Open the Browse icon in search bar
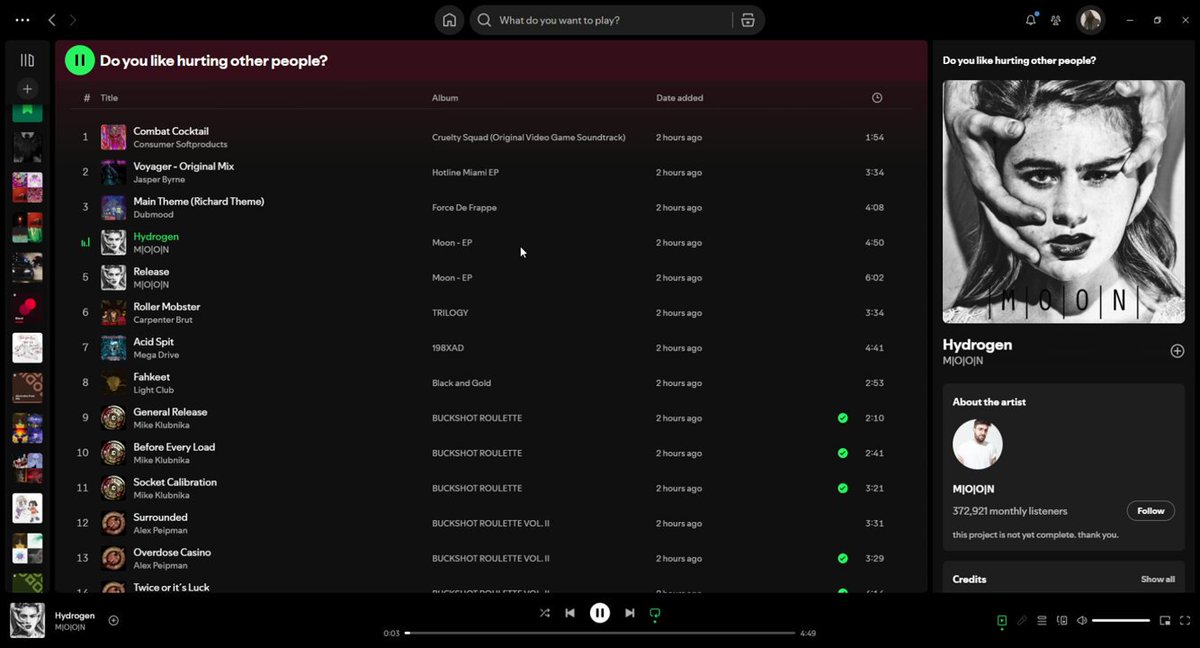Viewport: 1200px width, 648px height. pos(748,20)
